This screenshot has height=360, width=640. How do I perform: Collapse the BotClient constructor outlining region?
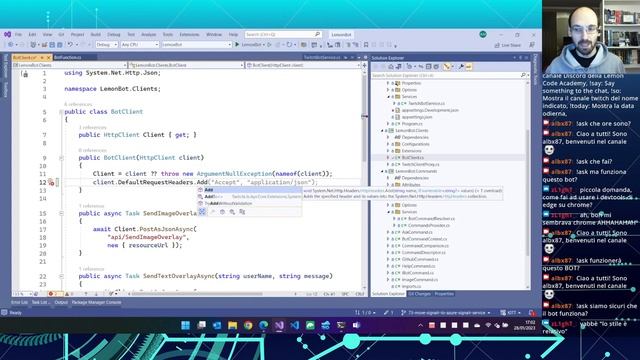click(61, 158)
